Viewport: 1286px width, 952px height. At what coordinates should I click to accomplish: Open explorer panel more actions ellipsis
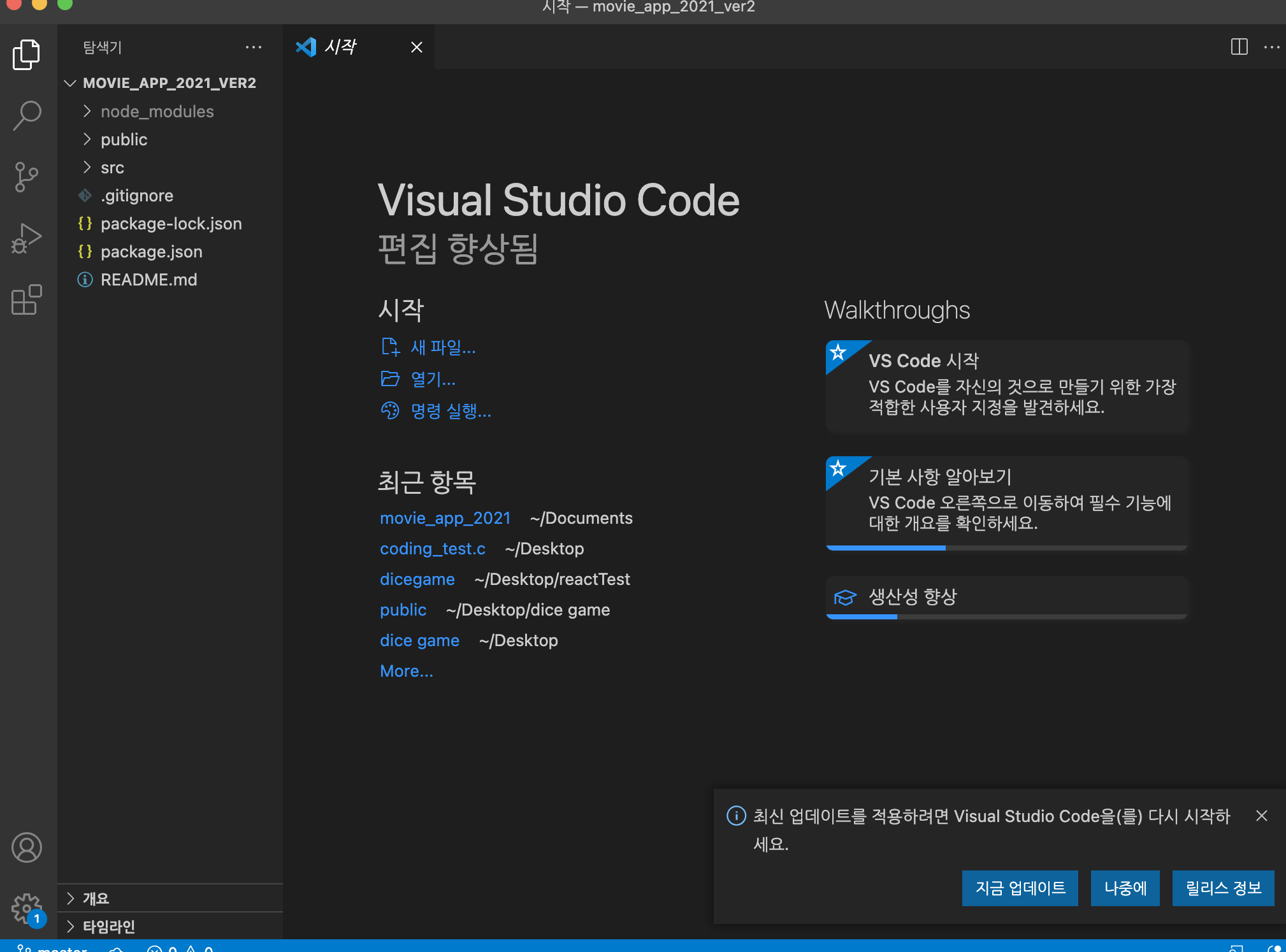(254, 47)
